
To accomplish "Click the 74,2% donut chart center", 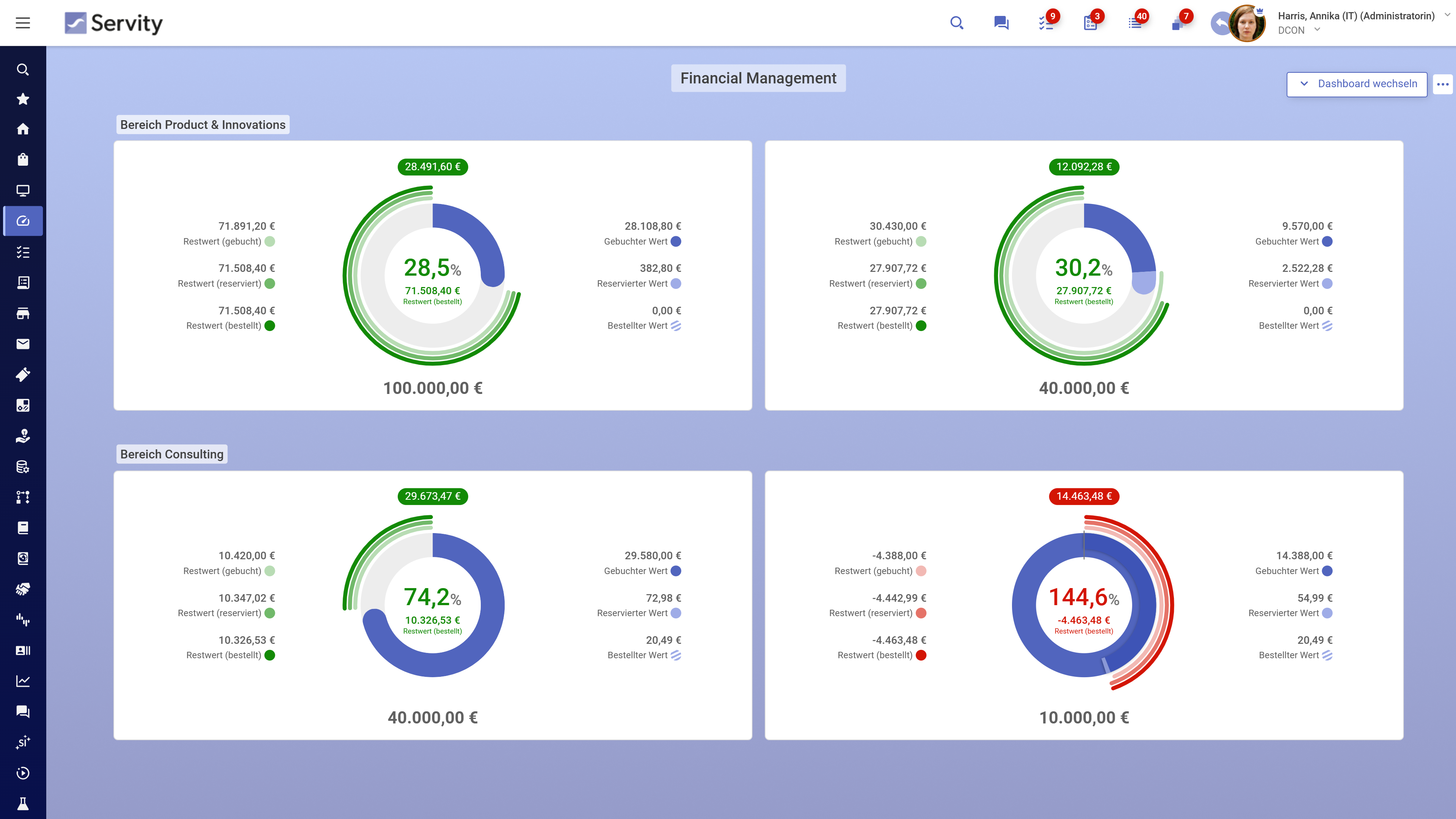I will (x=432, y=606).
